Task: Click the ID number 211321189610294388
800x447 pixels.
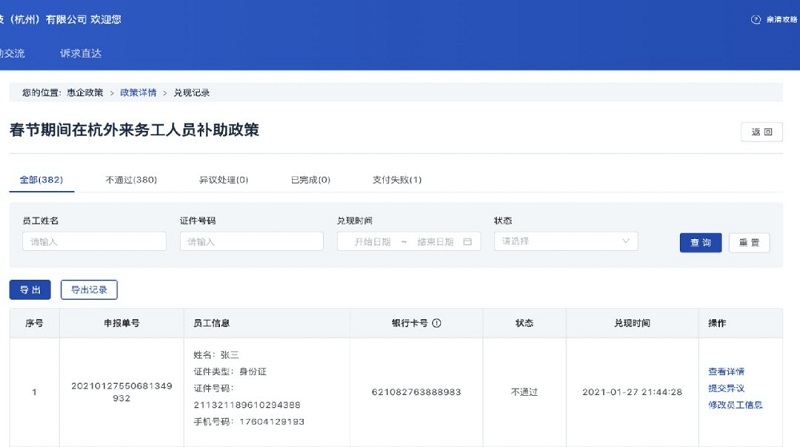Action: 247,405
